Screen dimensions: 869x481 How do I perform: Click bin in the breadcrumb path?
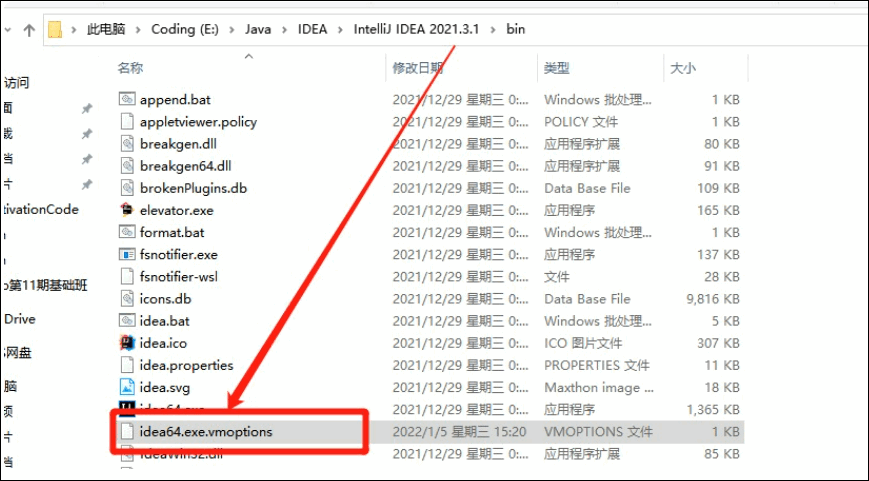[515, 29]
